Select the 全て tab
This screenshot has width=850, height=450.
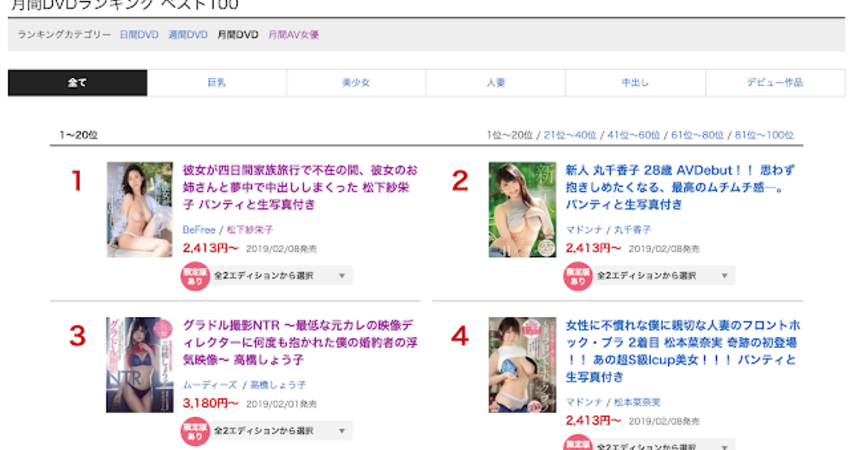point(77,83)
